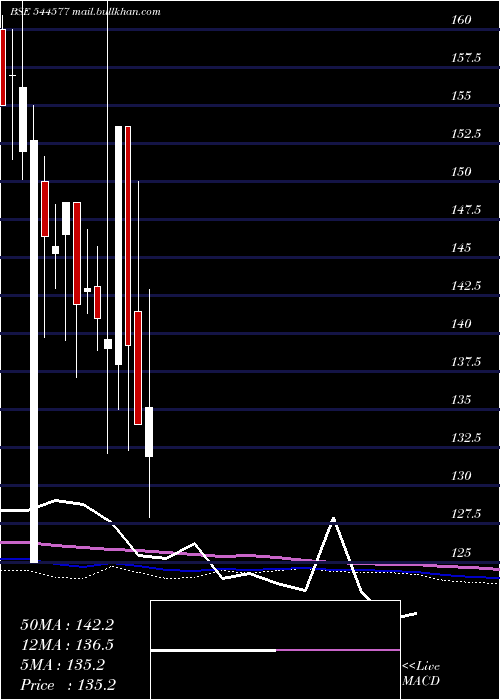This screenshot has height=700, width=500.
Task: Click the 155 price axis label
Action: [461, 96]
